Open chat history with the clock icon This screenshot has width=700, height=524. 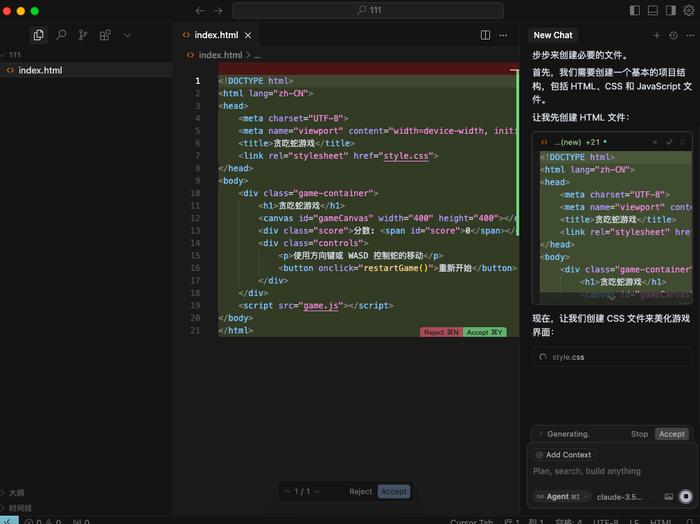click(x=673, y=35)
